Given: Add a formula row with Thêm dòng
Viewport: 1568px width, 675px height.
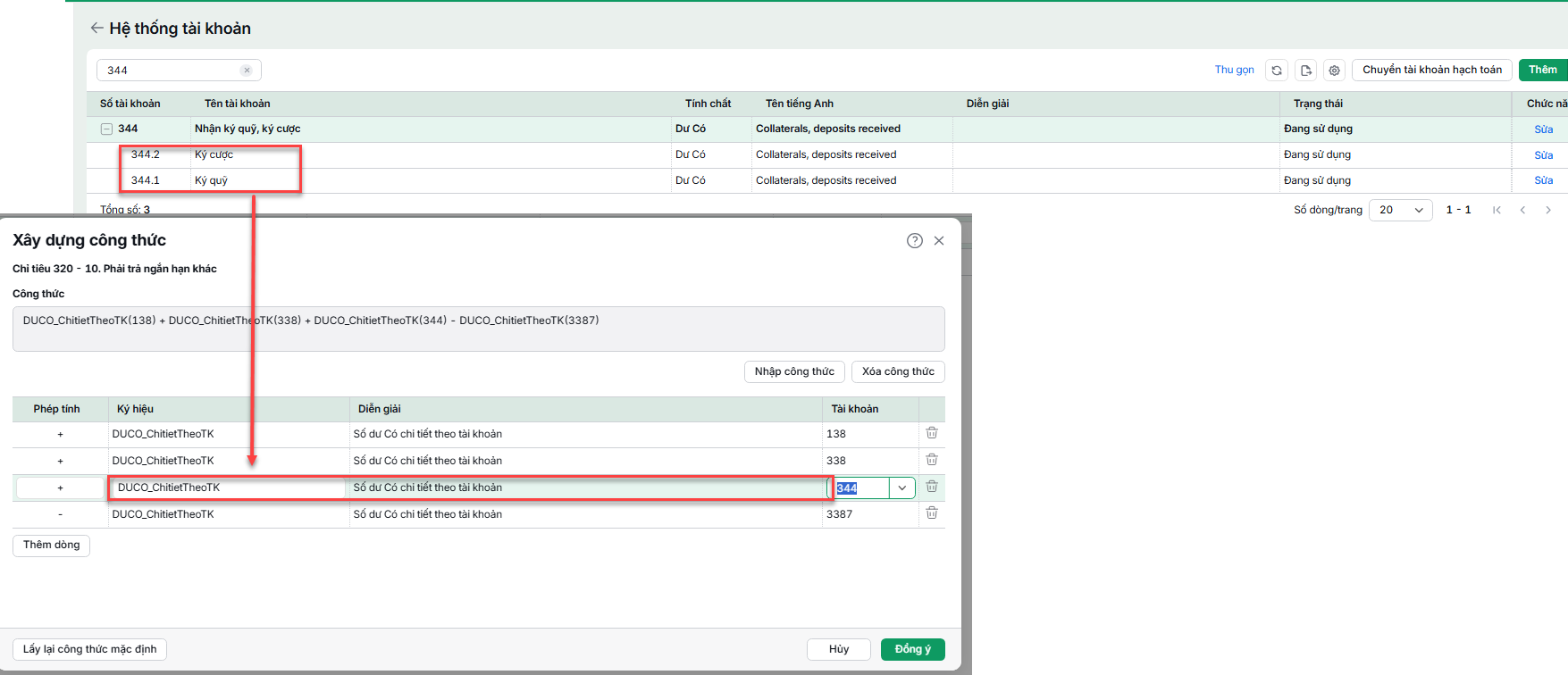Looking at the screenshot, I should [x=51, y=545].
